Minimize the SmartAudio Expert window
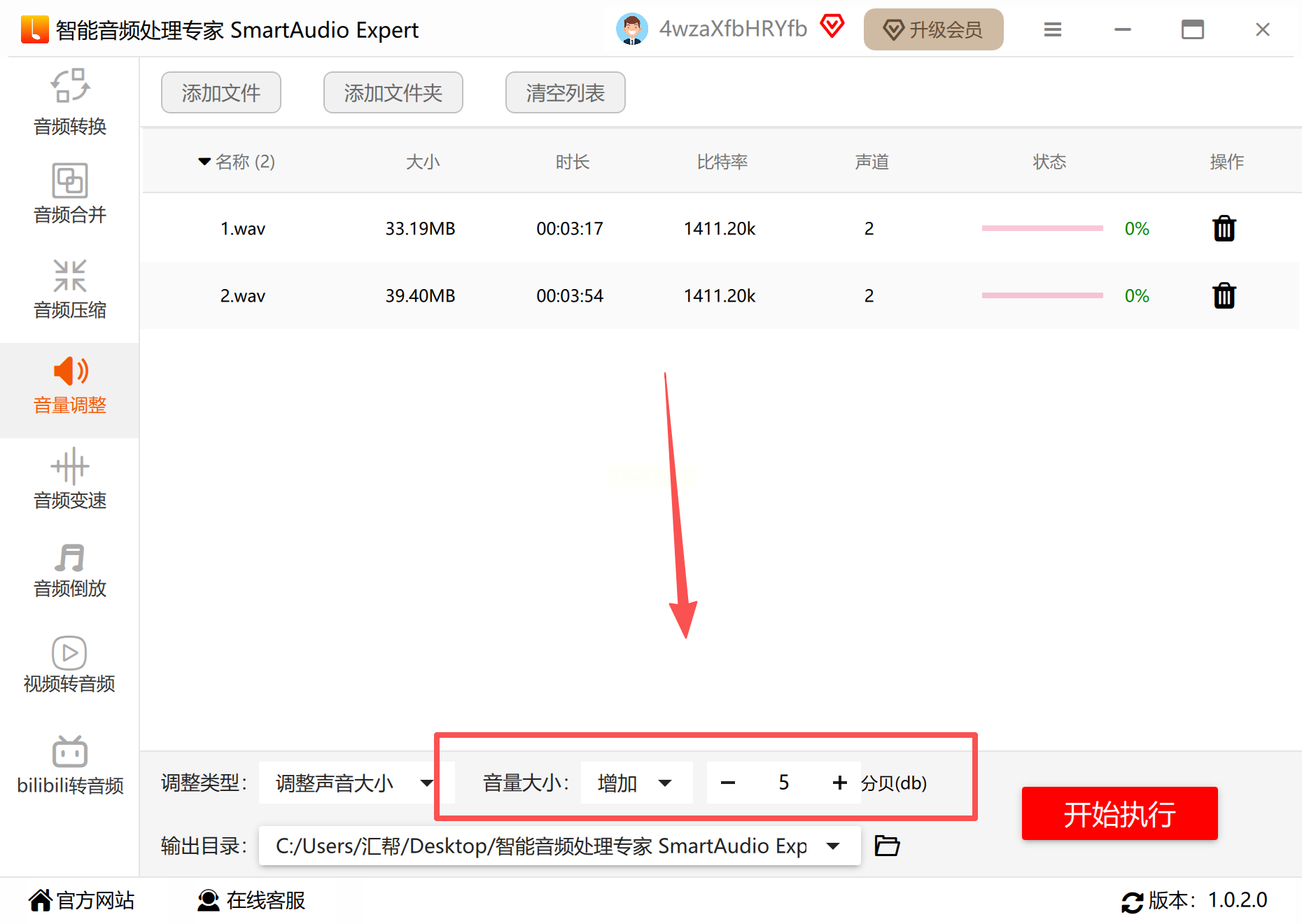Viewport: 1302px width, 924px height. coord(1123,29)
